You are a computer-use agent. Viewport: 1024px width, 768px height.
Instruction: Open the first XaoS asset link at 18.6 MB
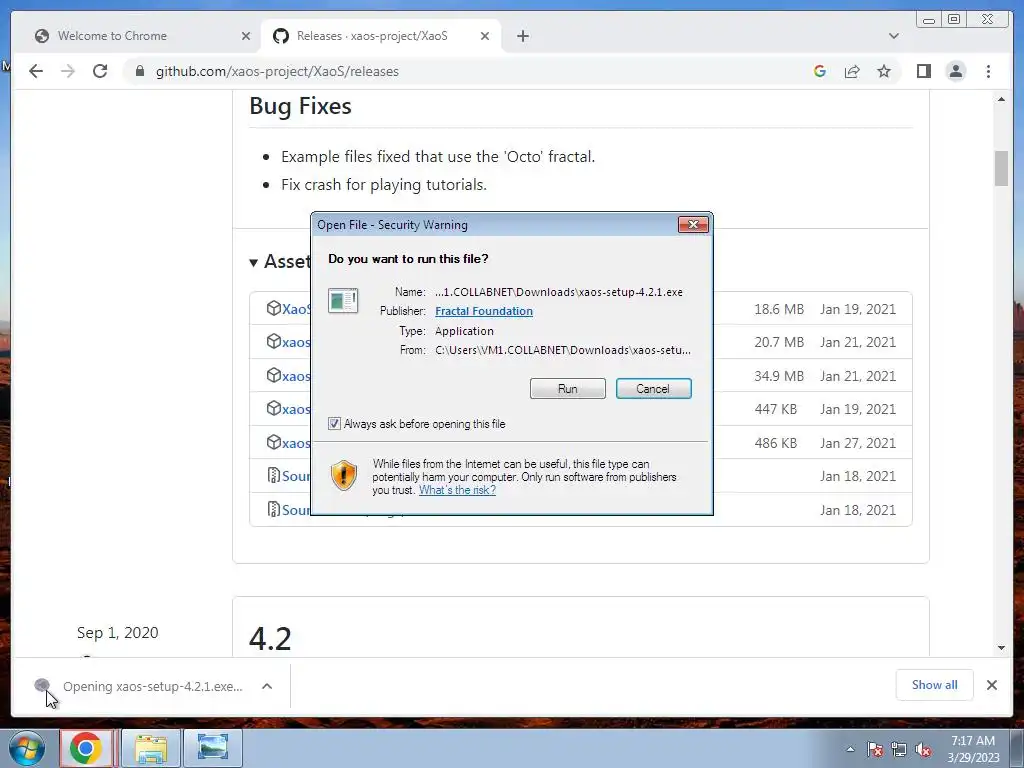(x=296, y=309)
